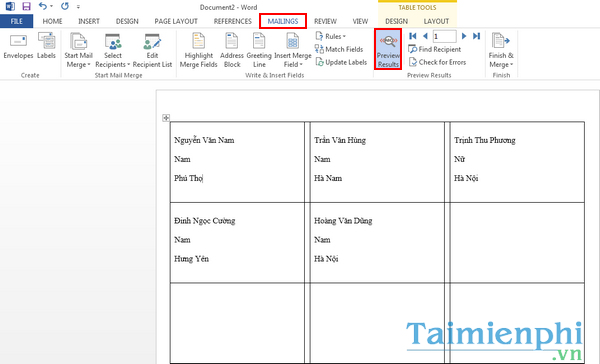Save the document with the floppy disk icon
Viewport: 600px width, 364px height.
(x=26, y=6)
